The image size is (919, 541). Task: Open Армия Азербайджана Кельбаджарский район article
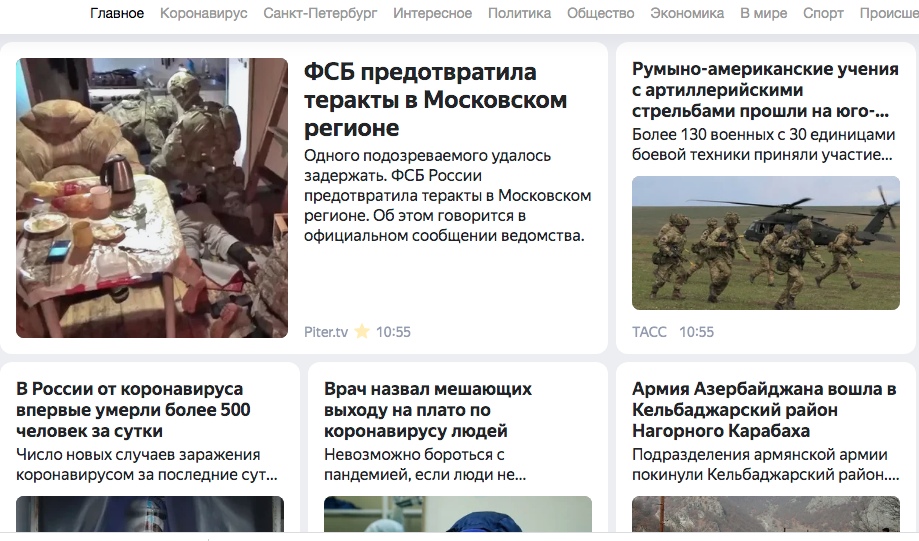(x=764, y=410)
